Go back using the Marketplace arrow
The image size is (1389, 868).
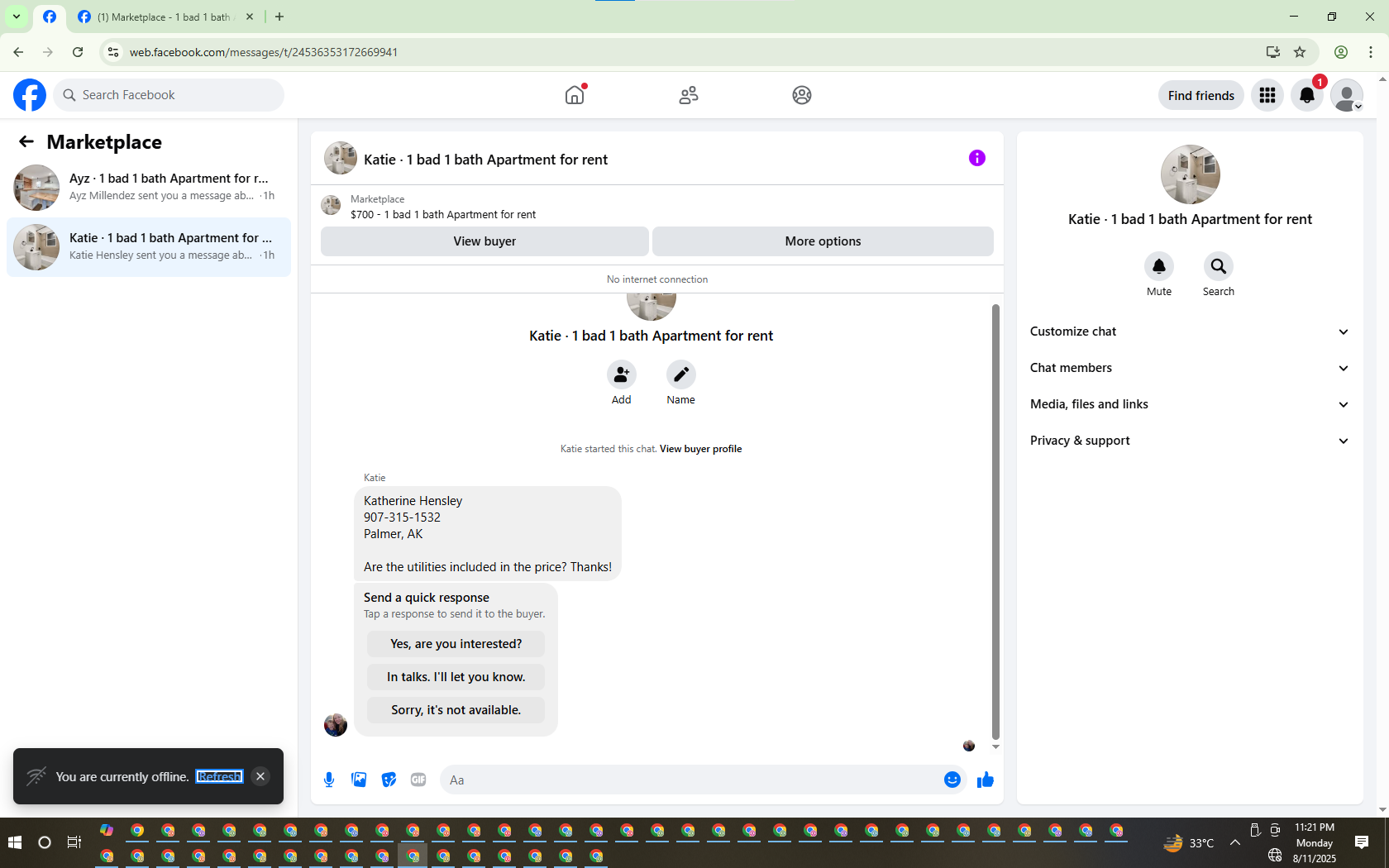coord(26,141)
